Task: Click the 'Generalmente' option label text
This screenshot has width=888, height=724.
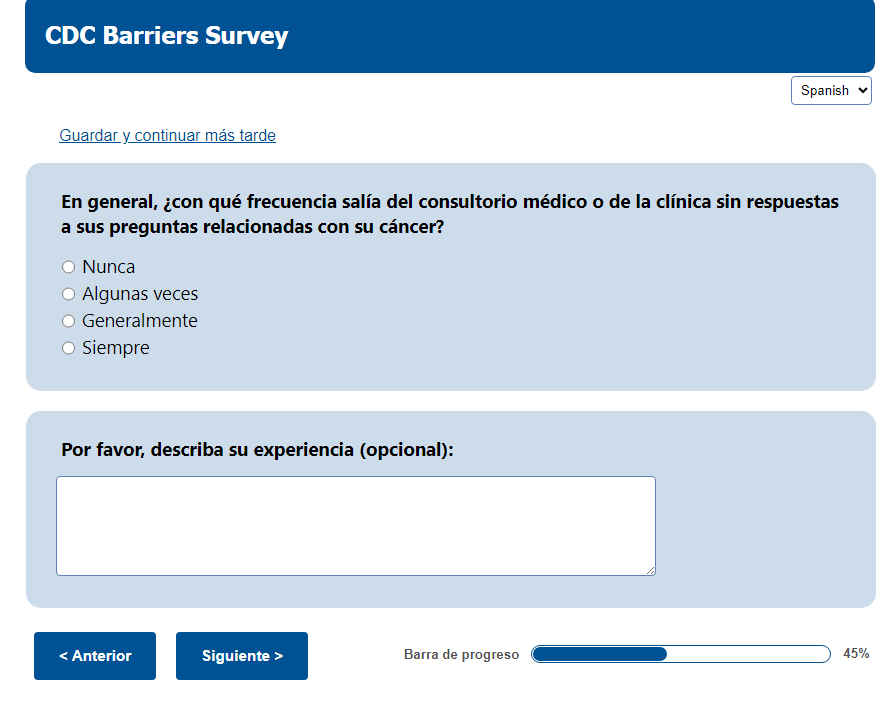Action: (x=140, y=321)
